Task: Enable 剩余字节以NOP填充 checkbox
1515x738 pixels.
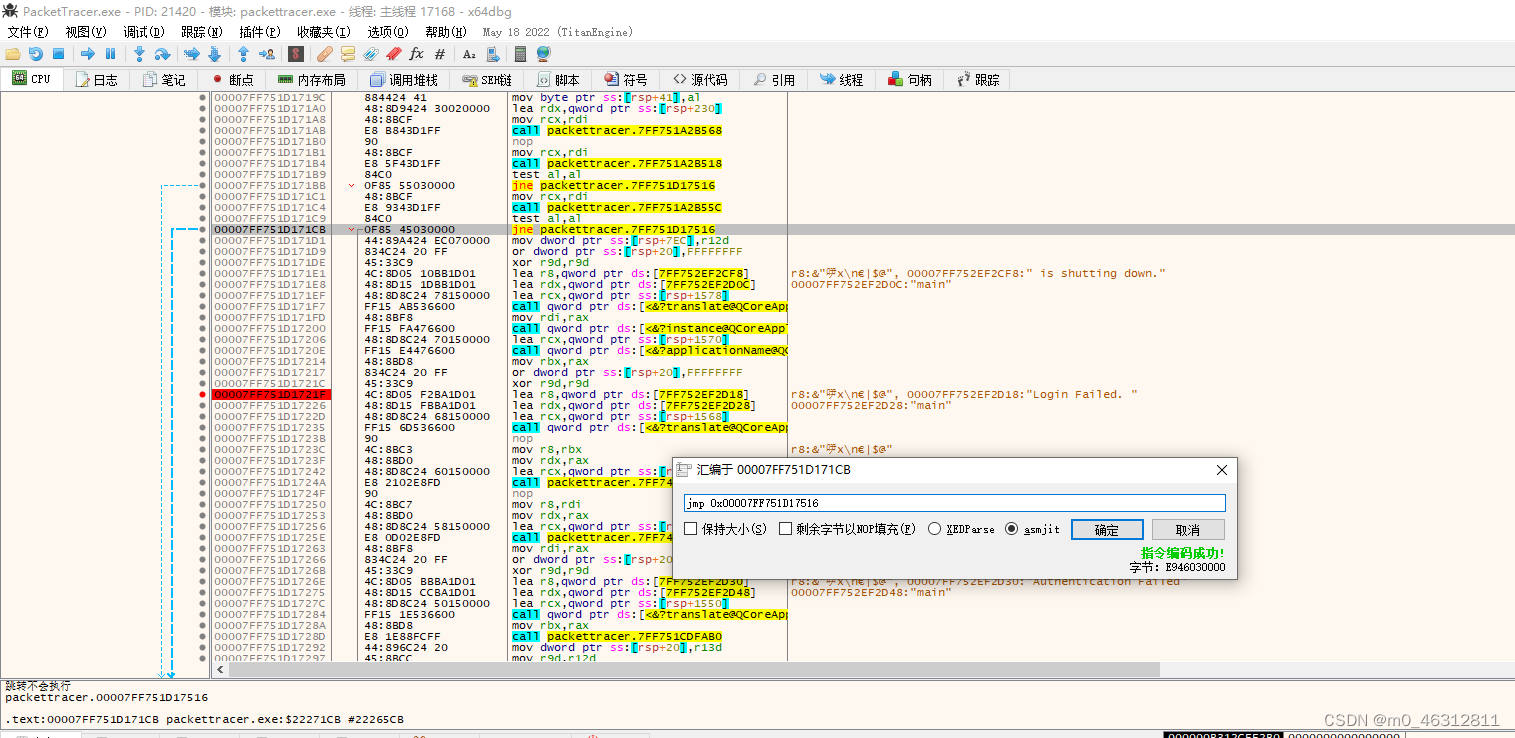Action: pyautogui.click(x=785, y=529)
